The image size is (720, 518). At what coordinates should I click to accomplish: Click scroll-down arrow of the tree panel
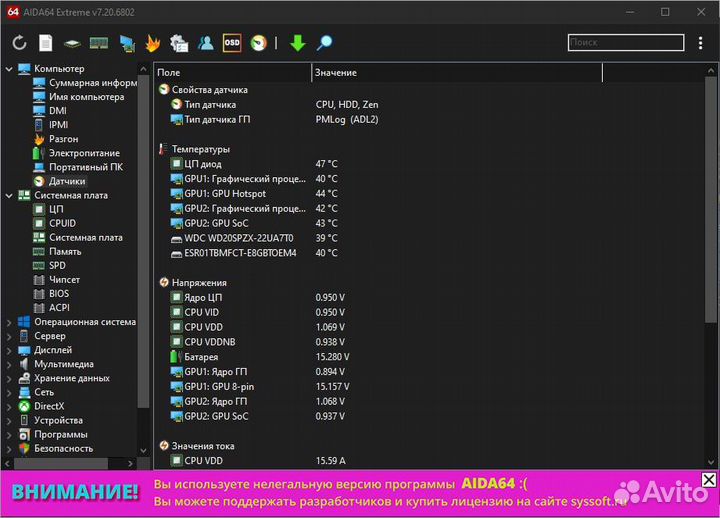tap(143, 450)
